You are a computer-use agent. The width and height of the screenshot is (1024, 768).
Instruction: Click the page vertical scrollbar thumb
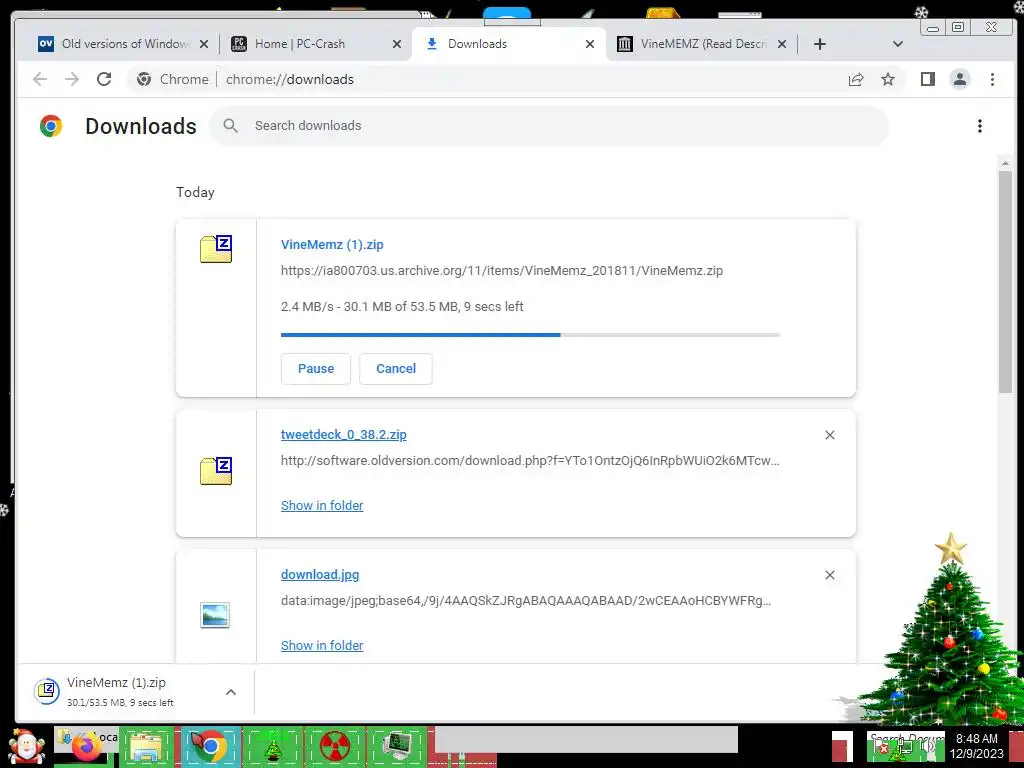click(1005, 281)
